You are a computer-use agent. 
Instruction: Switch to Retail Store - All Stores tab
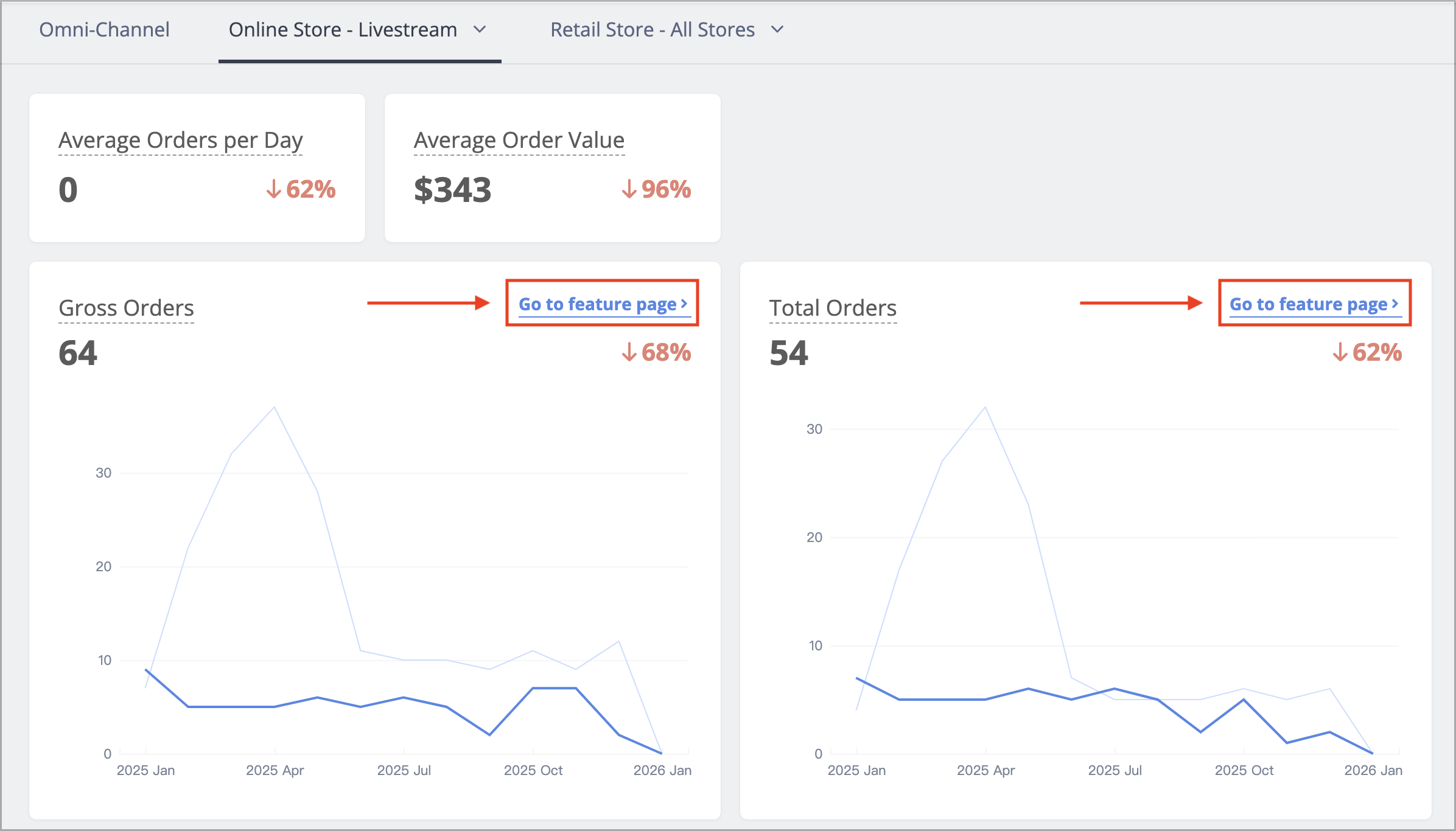[653, 30]
